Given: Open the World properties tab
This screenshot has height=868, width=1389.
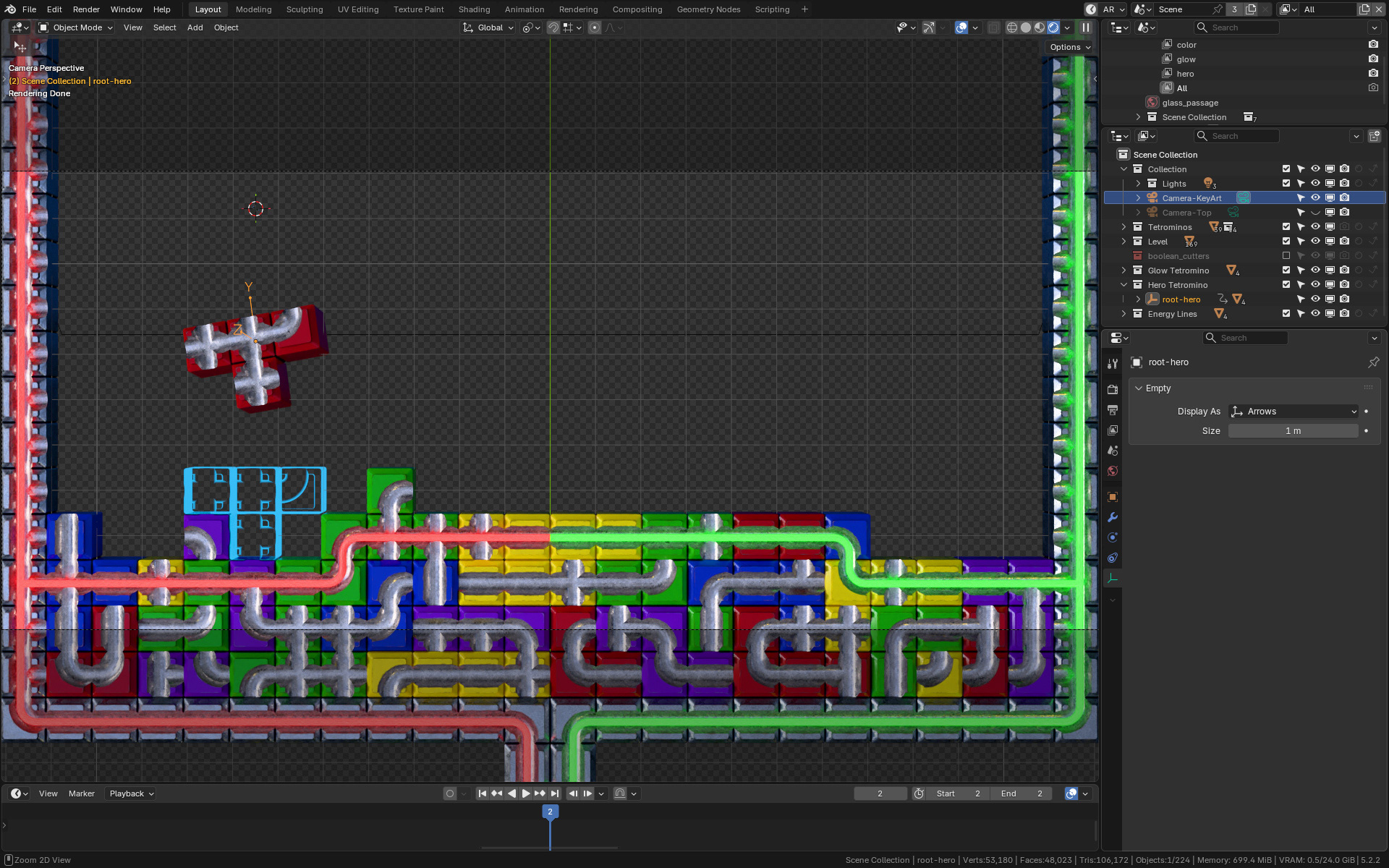Looking at the screenshot, I should click(x=1113, y=471).
